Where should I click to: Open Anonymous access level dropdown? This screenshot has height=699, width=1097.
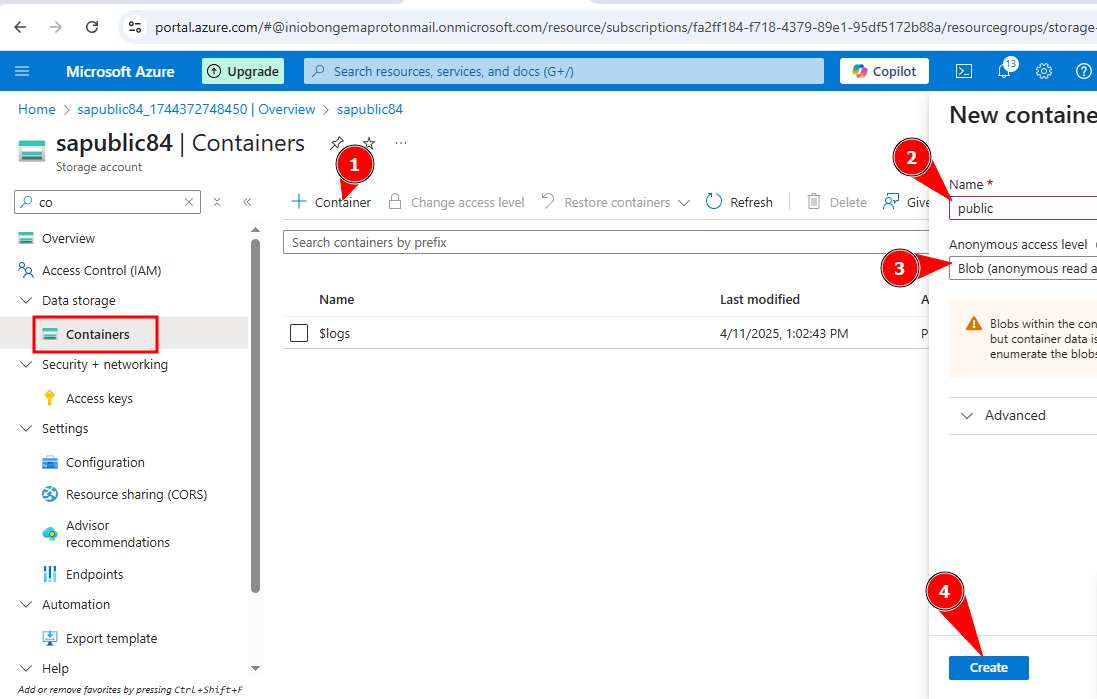pyautogui.click(x=1023, y=269)
